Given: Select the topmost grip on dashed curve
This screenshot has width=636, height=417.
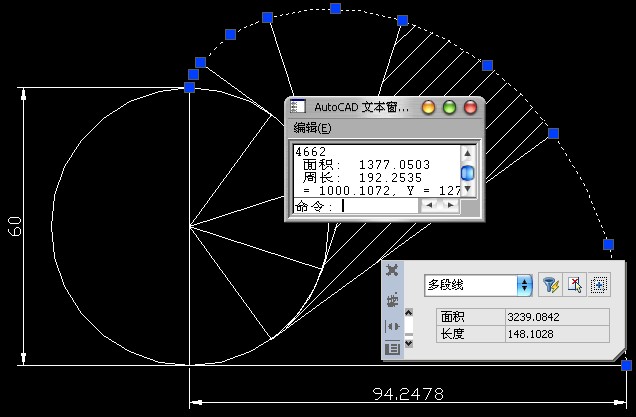Looking at the screenshot, I should (x=335, y=8).
